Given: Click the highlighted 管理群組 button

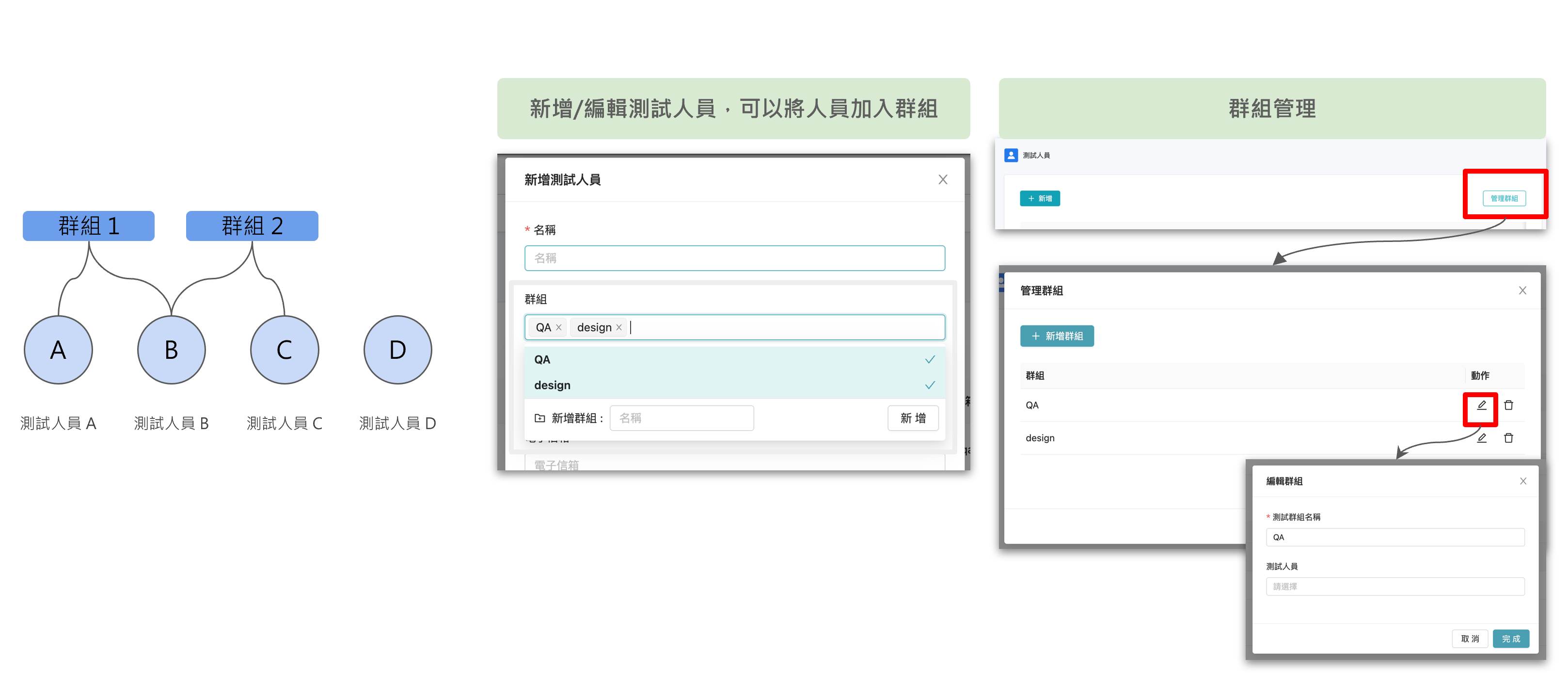Looking at the screenshot, I should pos(1505,197).
